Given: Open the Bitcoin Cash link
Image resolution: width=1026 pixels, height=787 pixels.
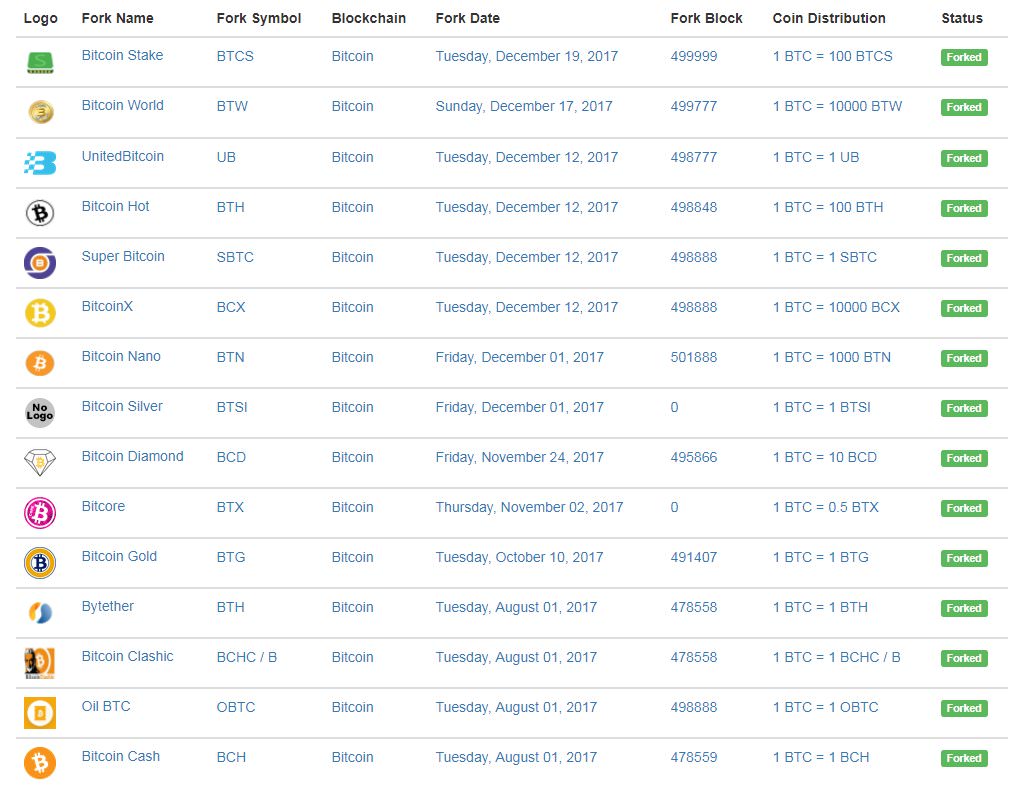Looking at the screenshot, I should [x=120, y=757].
